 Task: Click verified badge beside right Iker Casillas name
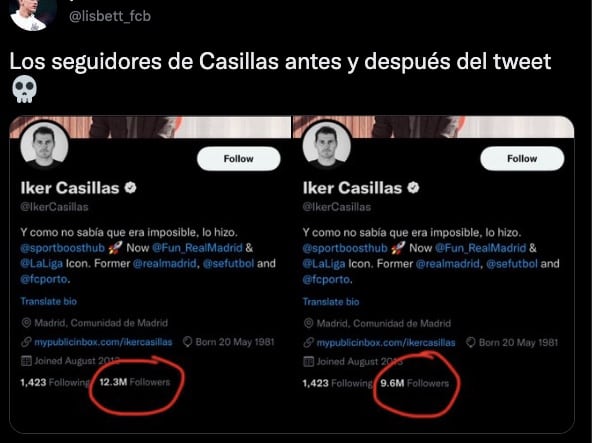pyautogui.click(x=413, y=187)
